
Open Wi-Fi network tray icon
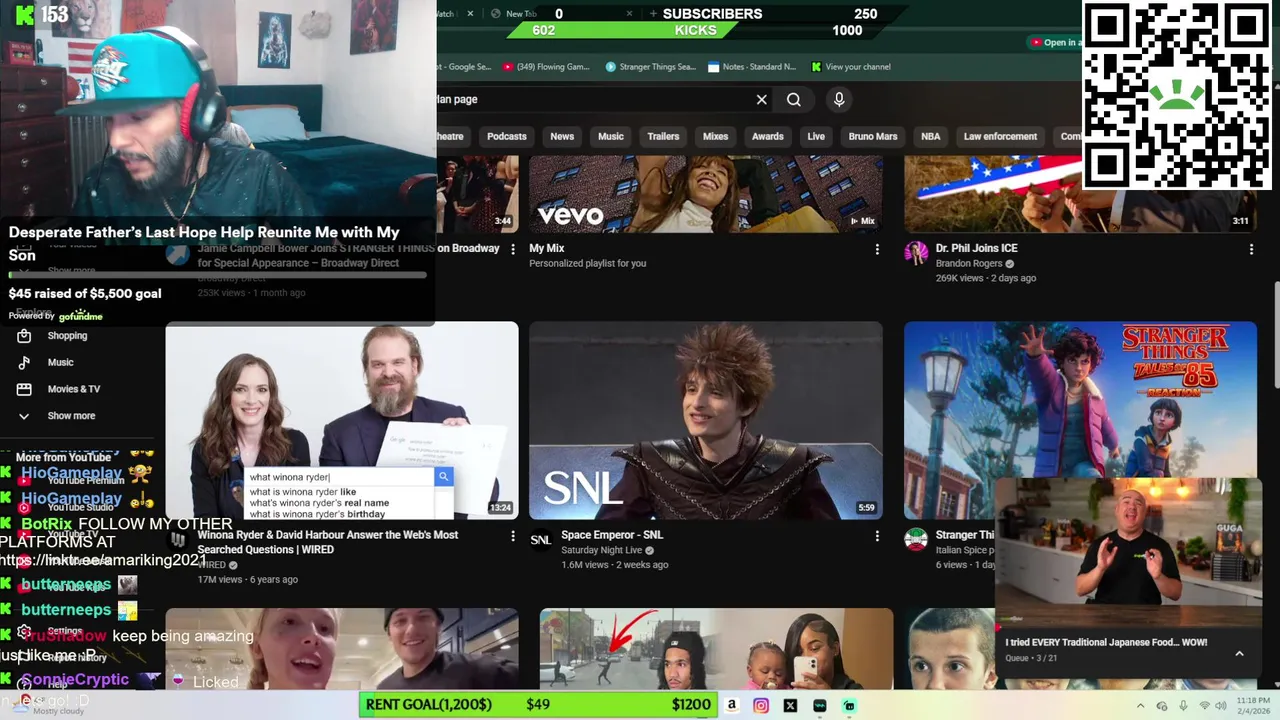(1204, 706)
